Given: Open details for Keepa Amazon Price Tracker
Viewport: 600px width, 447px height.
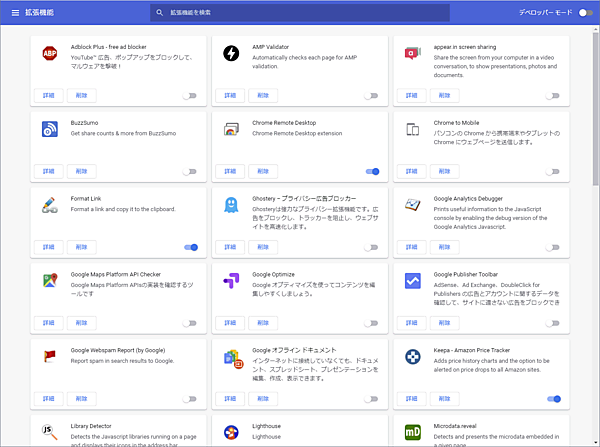Looking at the screenshot, I should pos(411,398).
